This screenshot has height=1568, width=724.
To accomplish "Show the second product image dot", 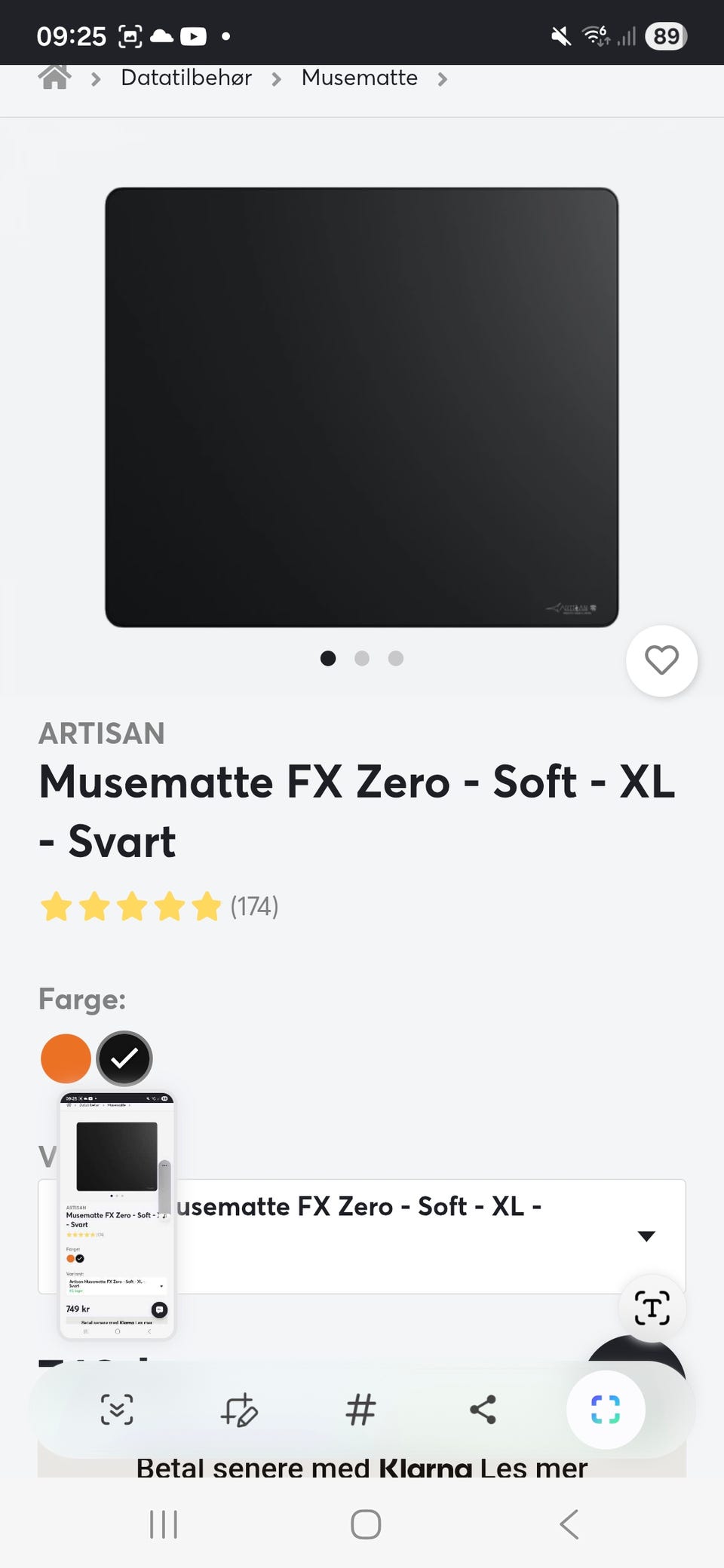I will pyautogui.click(x=362, y=659).
